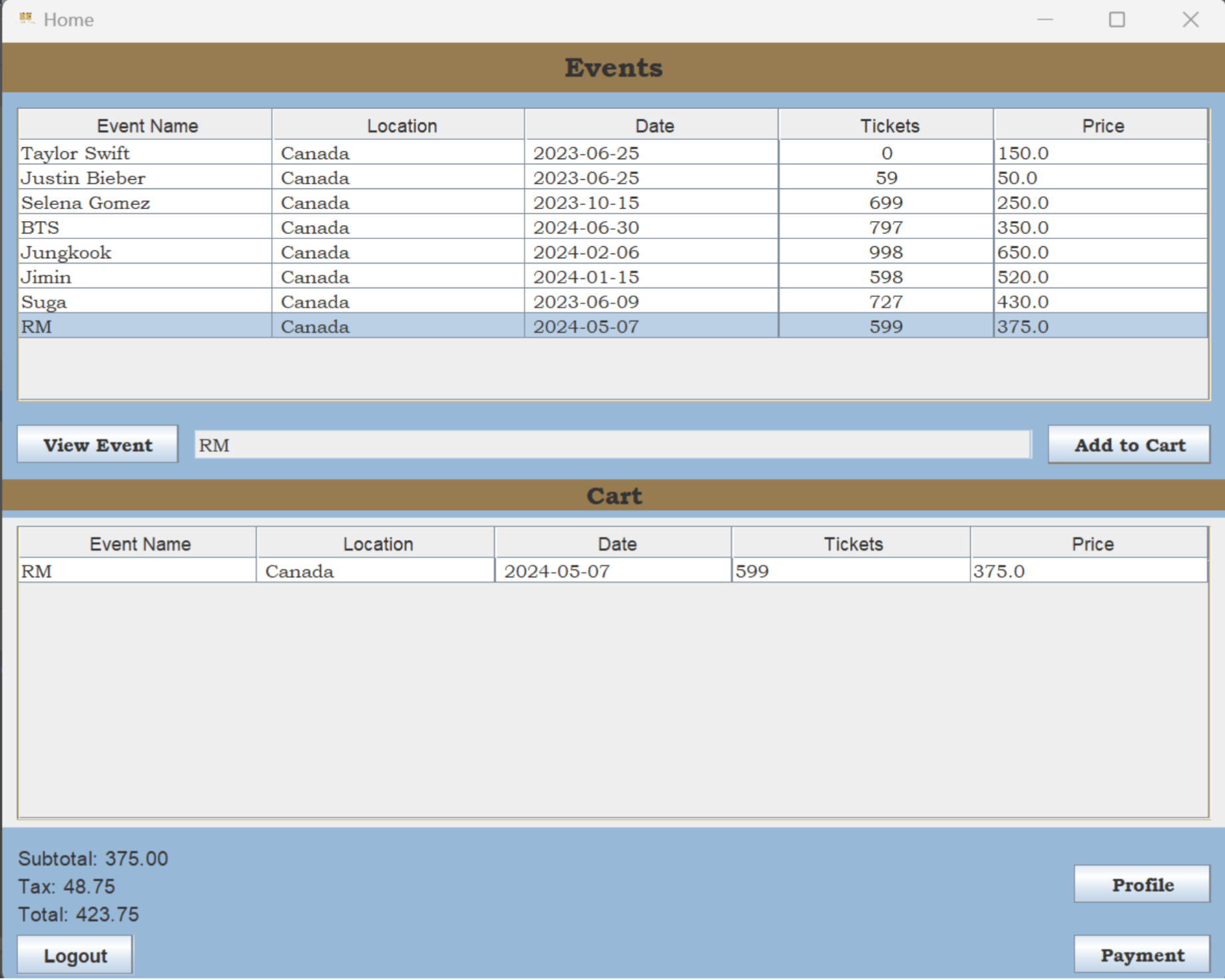Click the app icon in title bar

click(26, 19)
